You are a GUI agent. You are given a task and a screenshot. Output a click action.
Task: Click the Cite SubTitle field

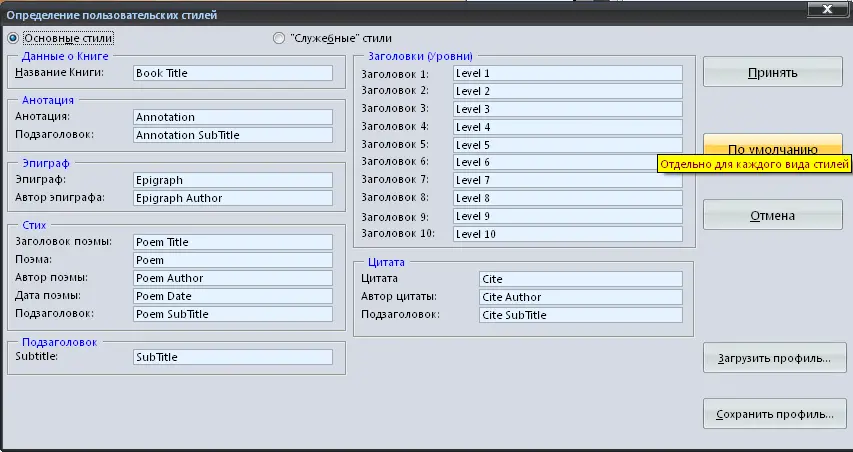(581, 315)
